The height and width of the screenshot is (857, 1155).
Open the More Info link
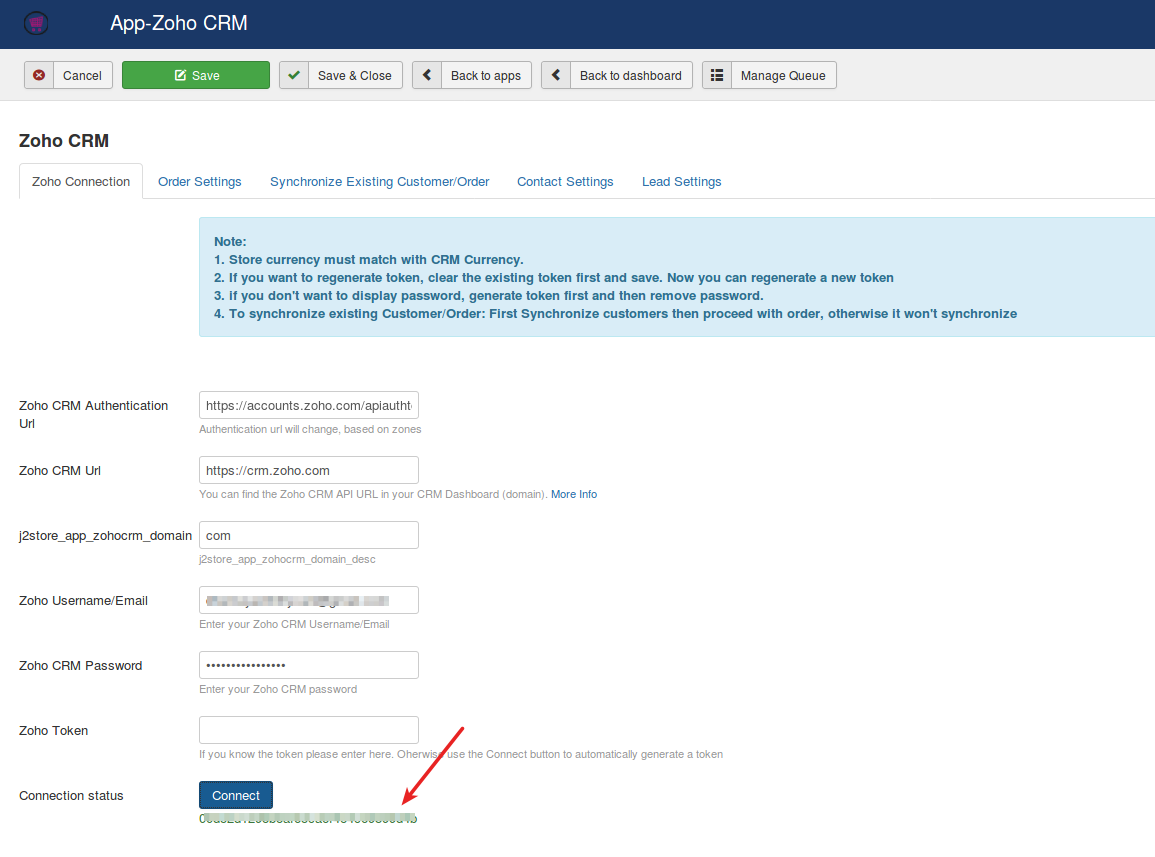point(574,494)
